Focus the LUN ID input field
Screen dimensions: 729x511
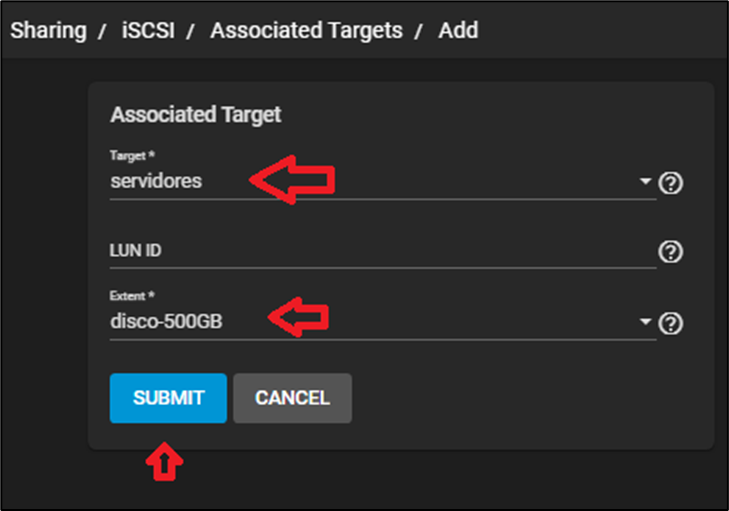point(380,251)
